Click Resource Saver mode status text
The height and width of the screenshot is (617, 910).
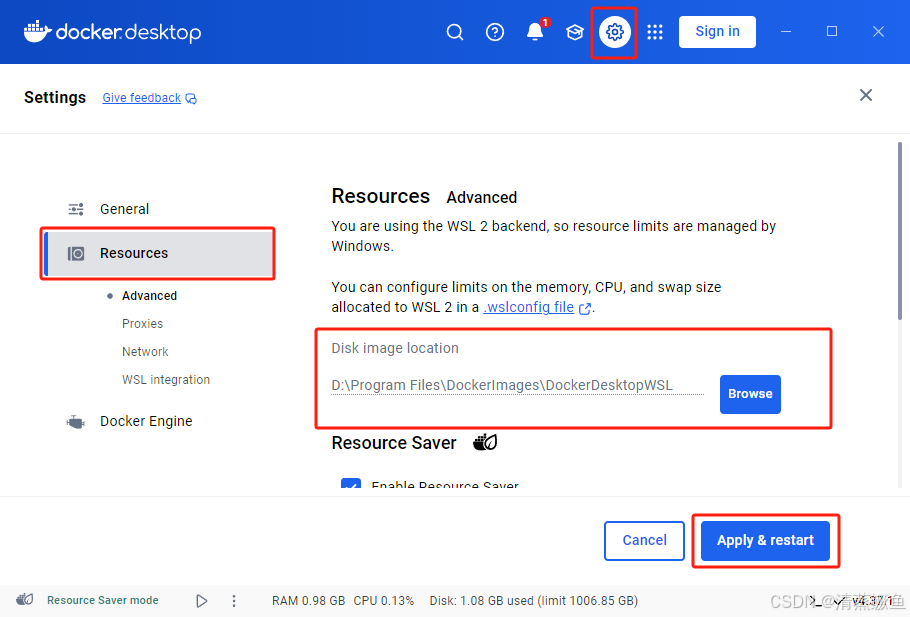103,600
